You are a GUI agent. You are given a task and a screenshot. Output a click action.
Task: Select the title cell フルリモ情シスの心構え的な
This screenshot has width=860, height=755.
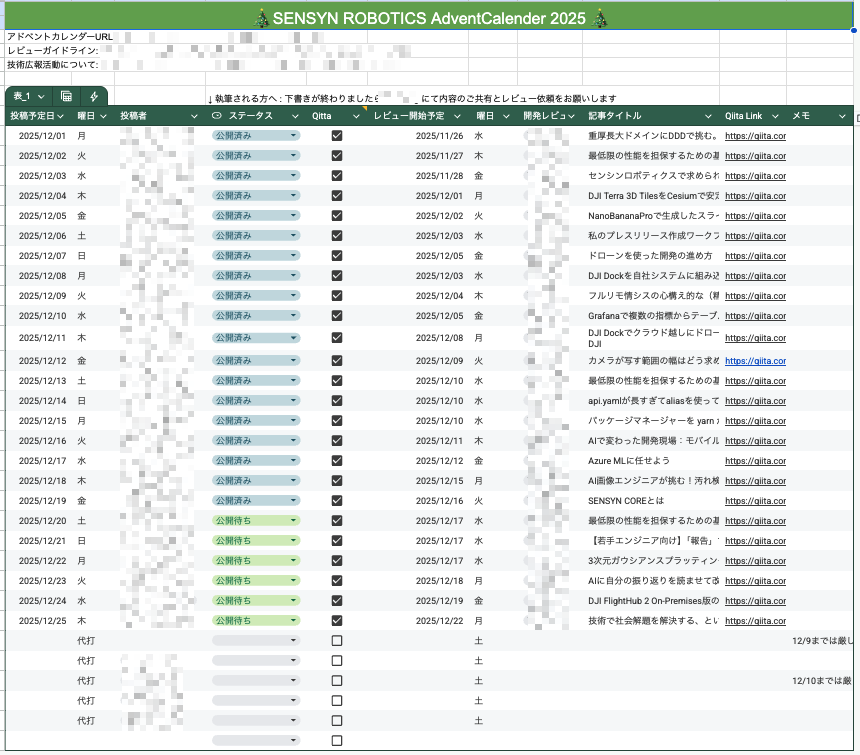(653, 296)
